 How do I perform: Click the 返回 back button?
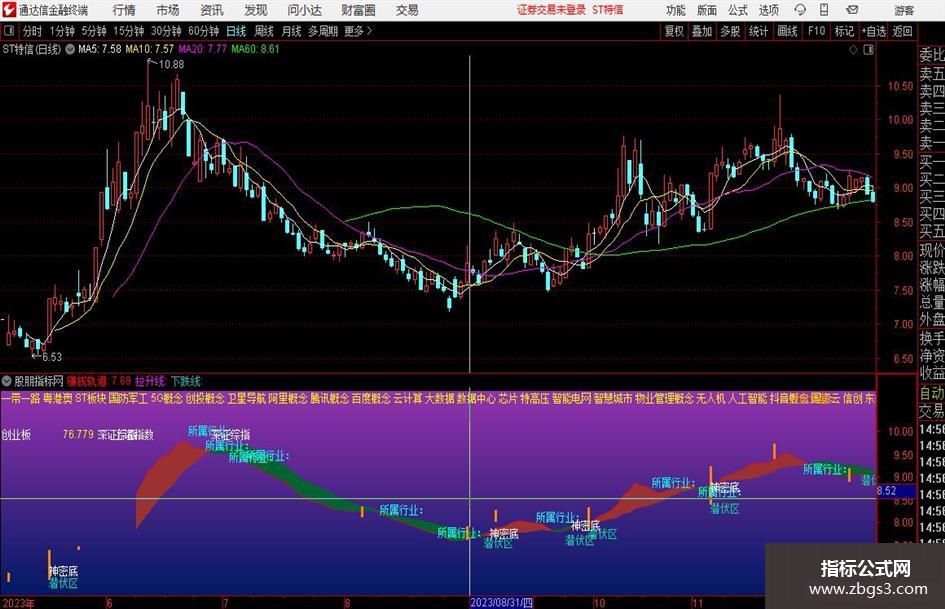902,31
